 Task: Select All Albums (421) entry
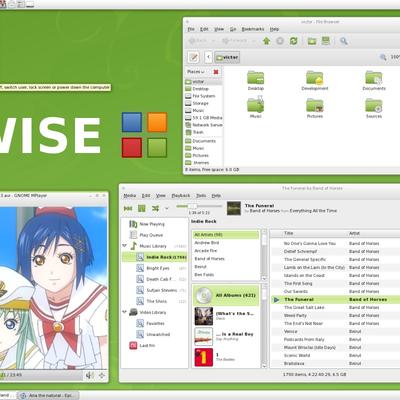[226, 295]
